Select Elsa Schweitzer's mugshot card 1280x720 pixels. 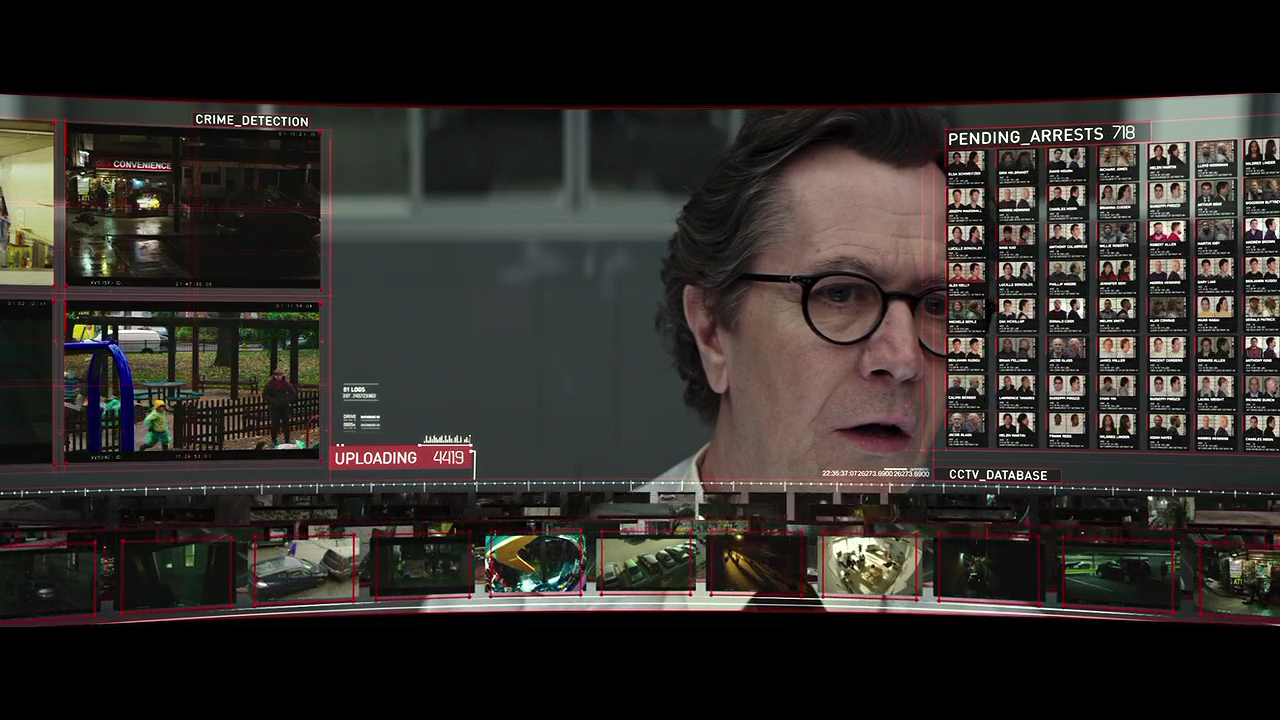click(966, 164)
